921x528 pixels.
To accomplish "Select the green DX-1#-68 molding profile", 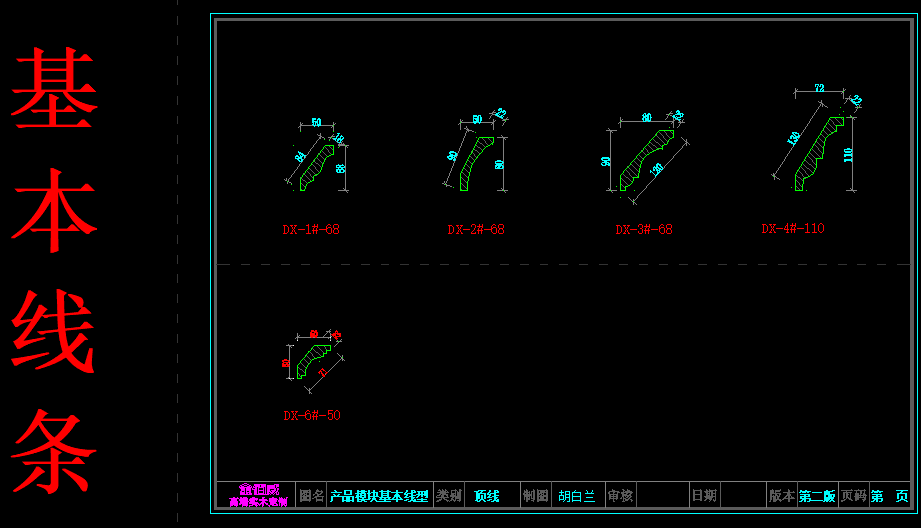I will point(317,166).
